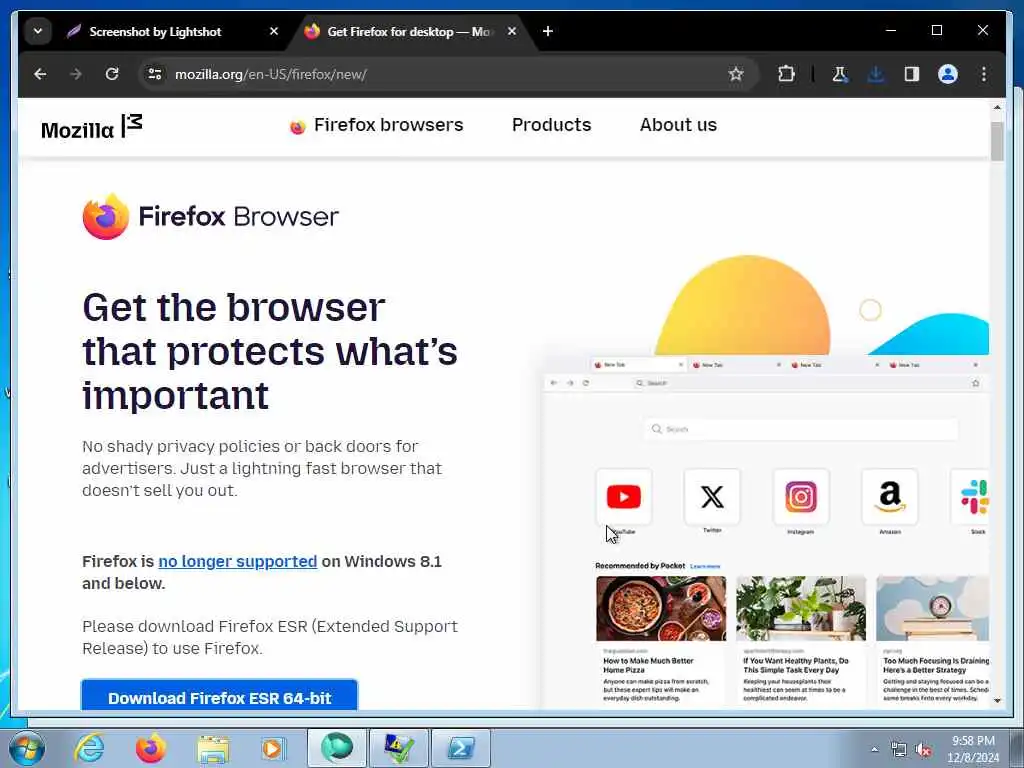Screen dimensions: 1024x768
Task: Open the checkmark installer taskbar icon
Action: (x=399, y=748)
